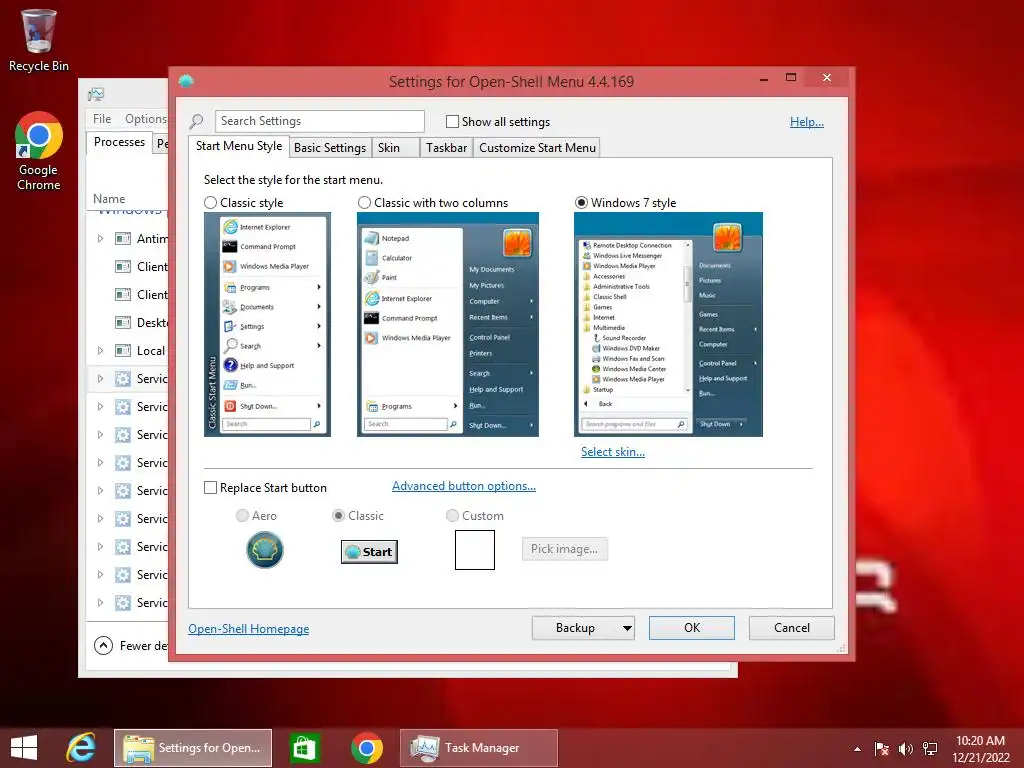This screenshot has height=768, width=1024.
Task: Click the two columns menu preview image
Action: pyautogui.click(x=448, y=325)
